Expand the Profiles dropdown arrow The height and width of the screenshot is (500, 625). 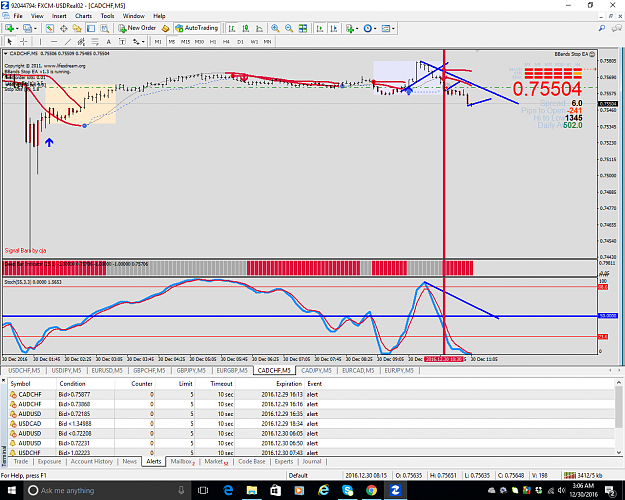[35, 28]
